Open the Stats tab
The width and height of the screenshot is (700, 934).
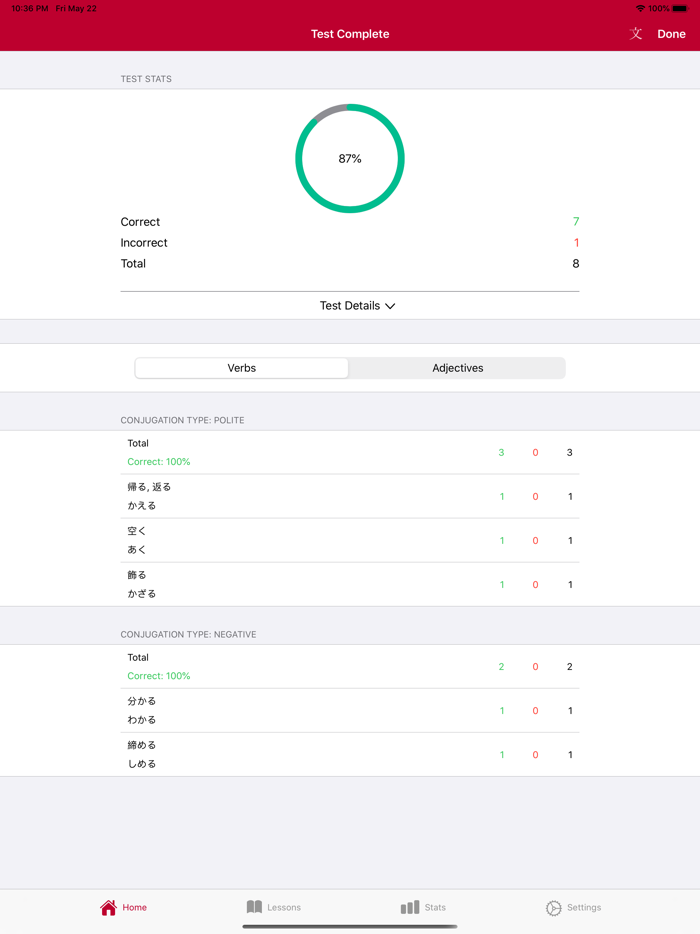[x=423, y=907]
